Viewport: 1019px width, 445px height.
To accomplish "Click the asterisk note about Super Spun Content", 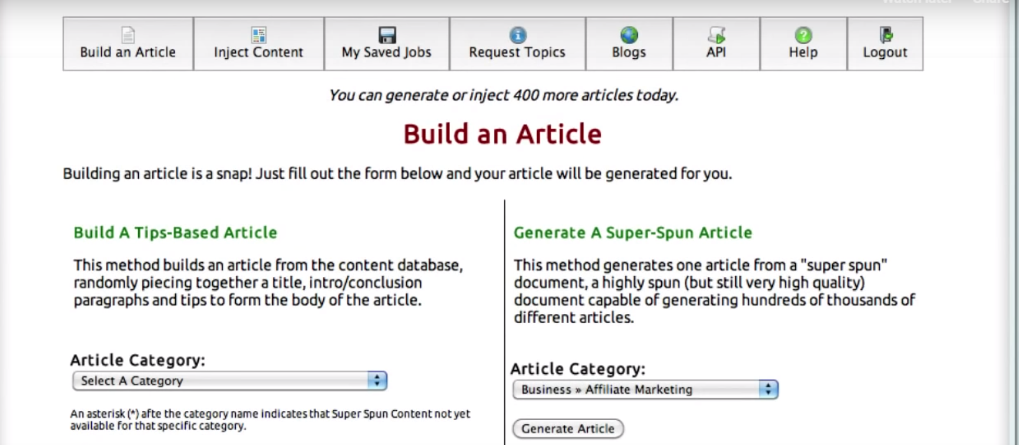I will [270, 420].
